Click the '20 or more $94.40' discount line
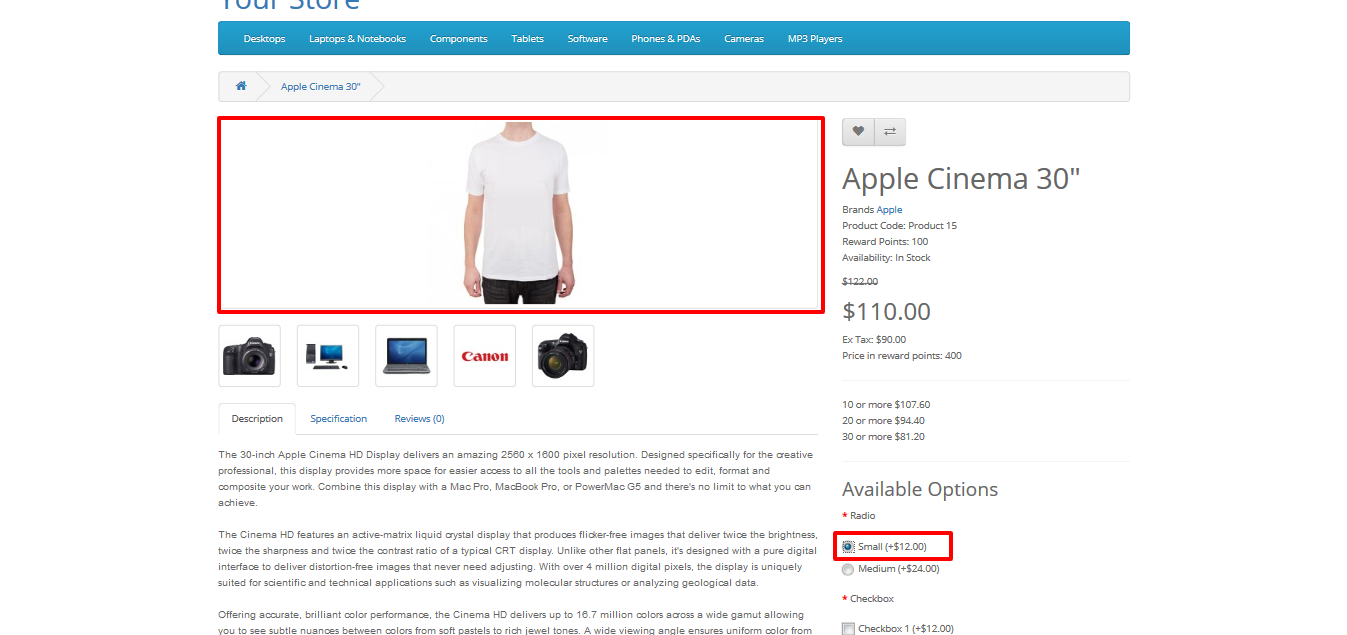The image size is (1347, 635). tap(883, 421)
